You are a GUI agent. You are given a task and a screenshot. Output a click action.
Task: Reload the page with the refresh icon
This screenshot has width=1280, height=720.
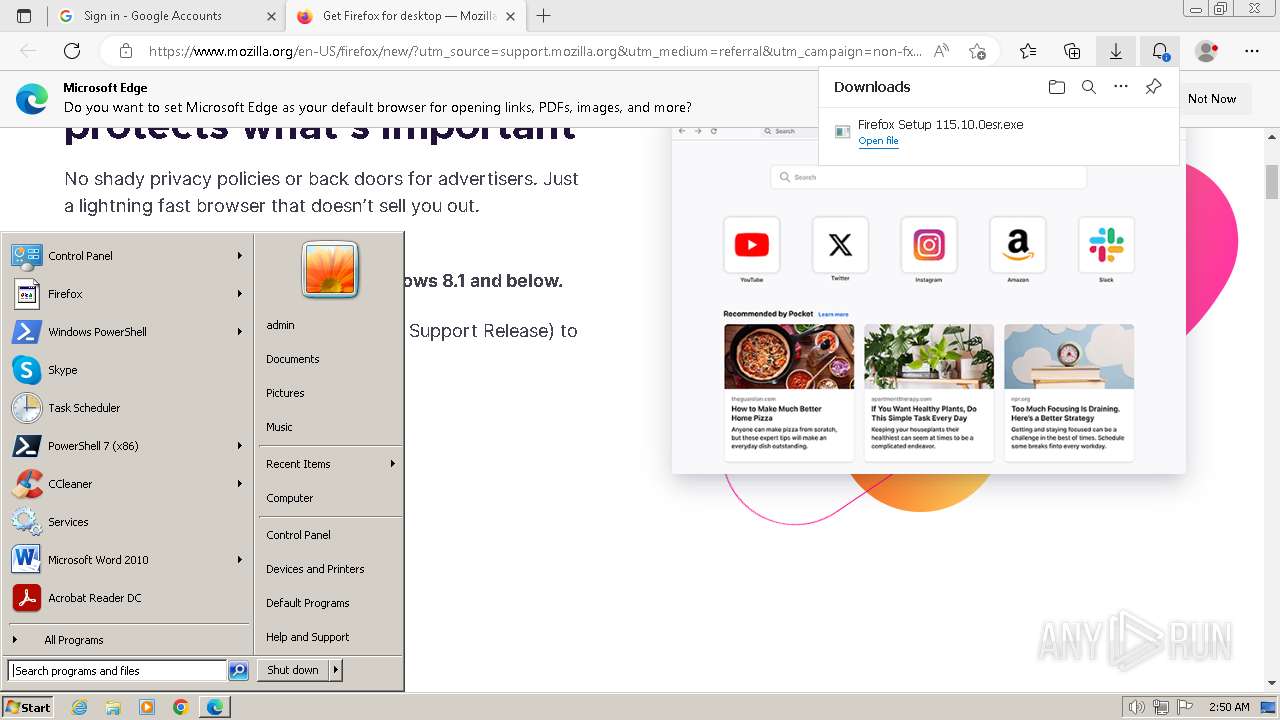tap(72, 51)
